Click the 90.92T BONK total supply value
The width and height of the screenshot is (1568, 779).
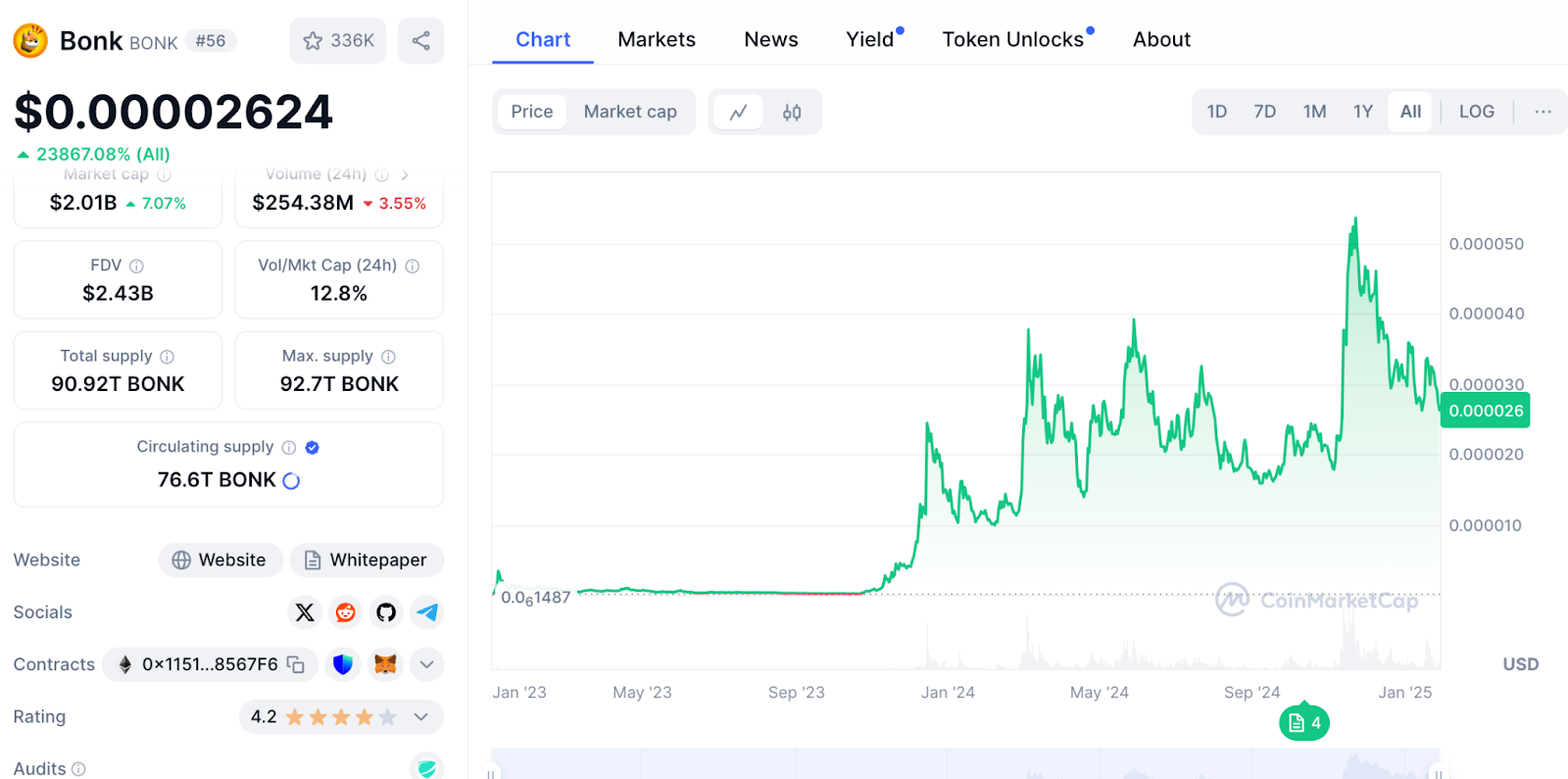(x=118, y=384)
